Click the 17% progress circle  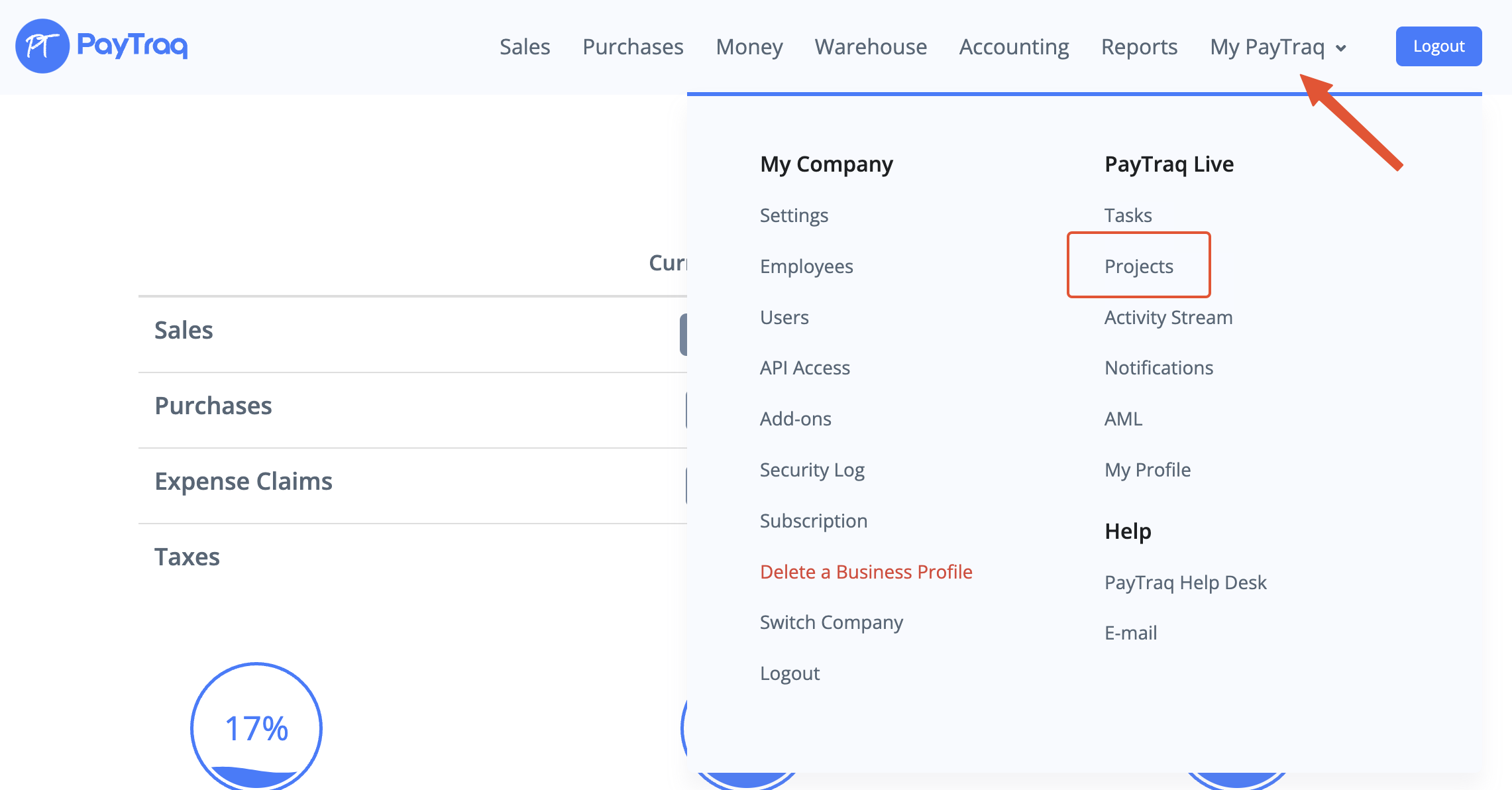[256, 728]
